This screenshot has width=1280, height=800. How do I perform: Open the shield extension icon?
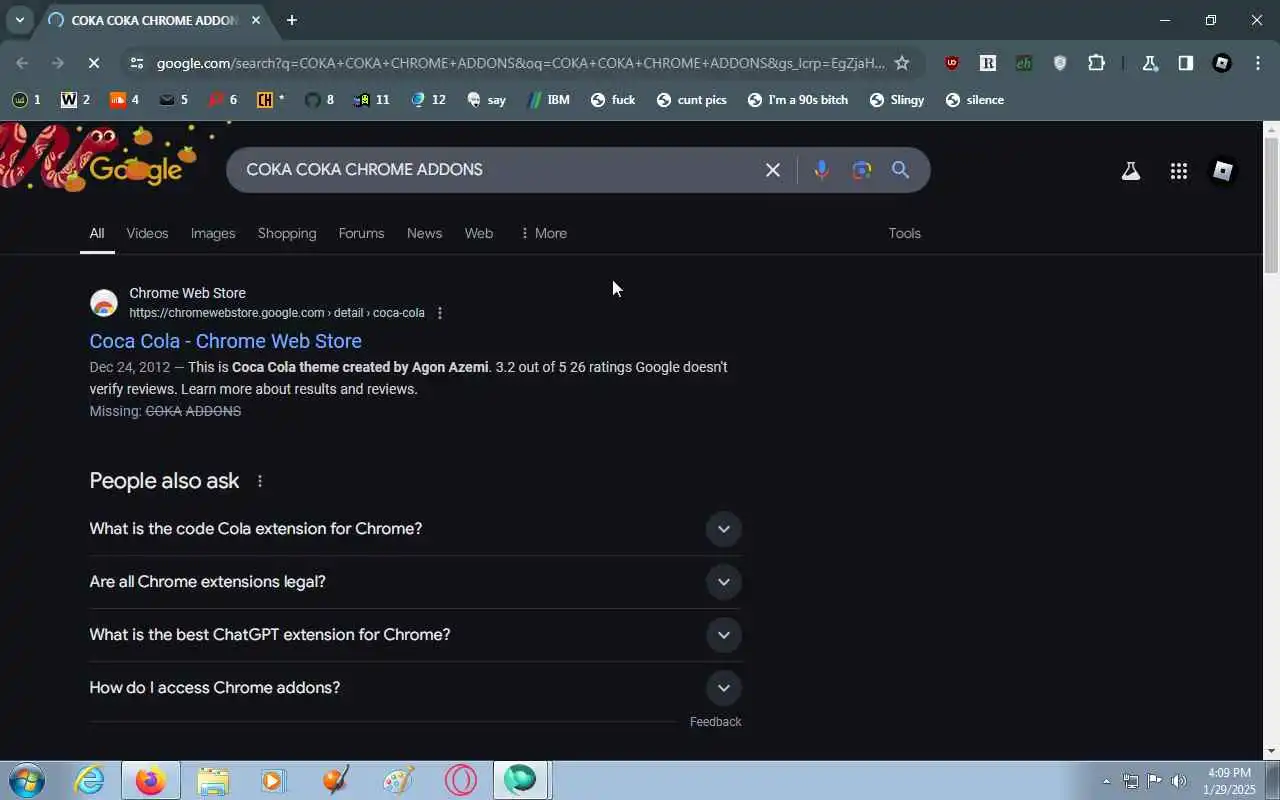[x=1060, y=63]
